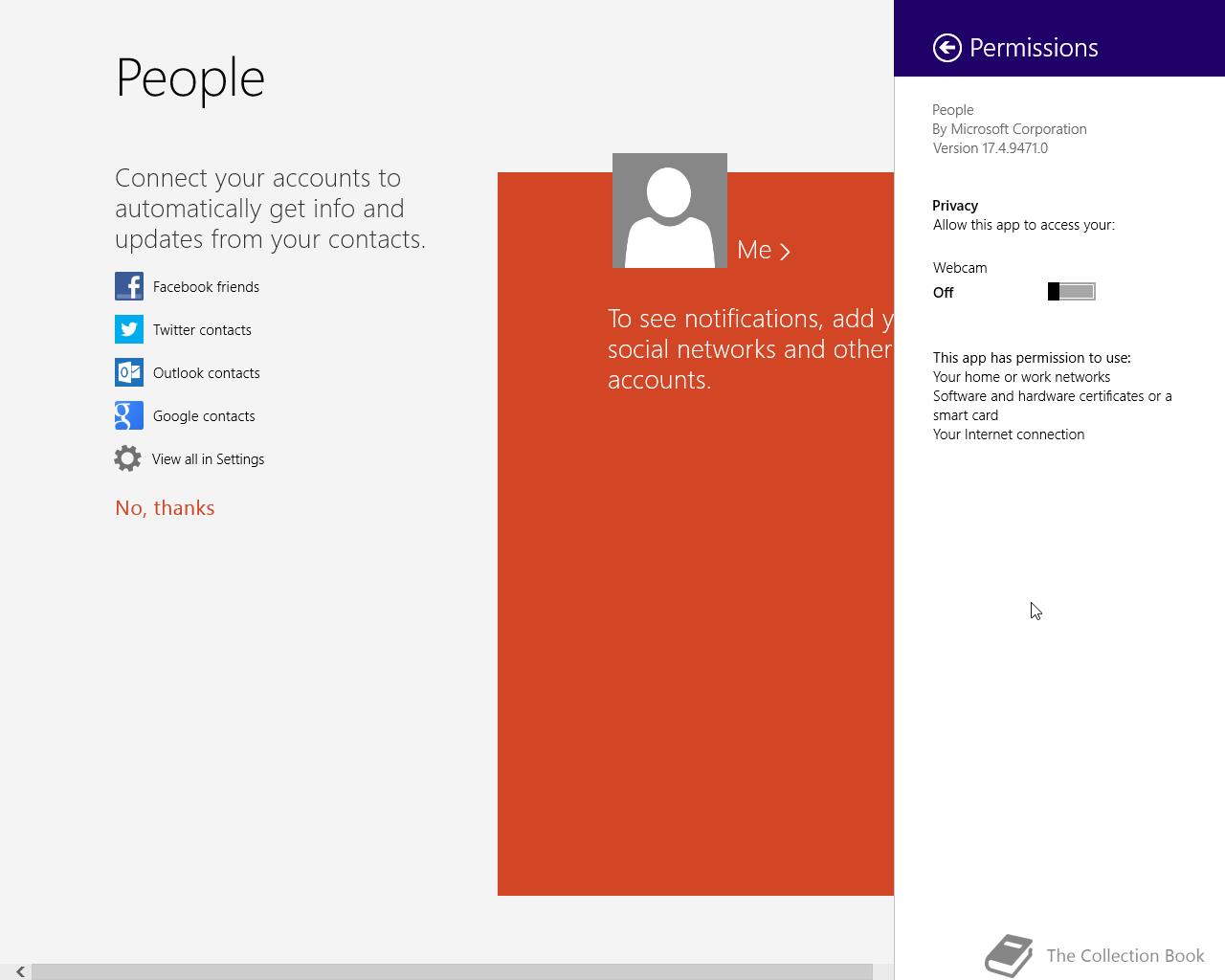Image resolution: width=1225 pixels, height=980 pixels.
Task: Click the scrollbar left arrow
Action: click(19, 971)
